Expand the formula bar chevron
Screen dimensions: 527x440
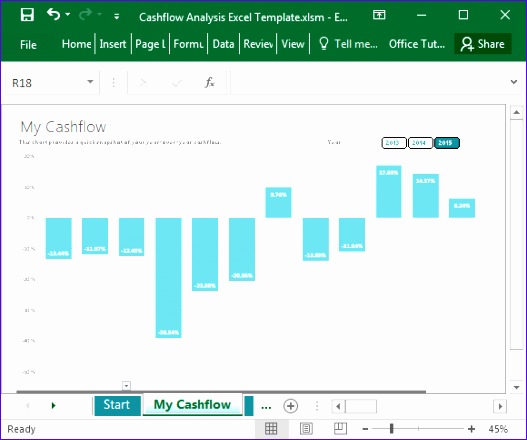[514, 82]
